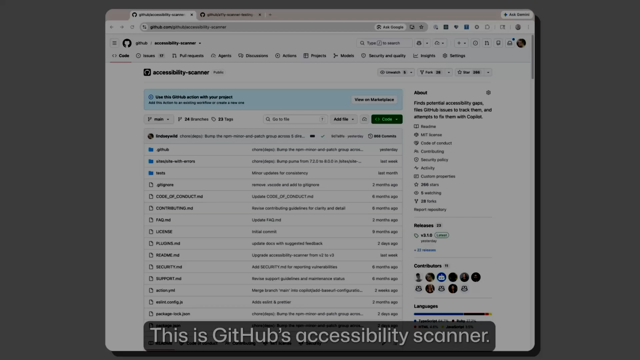Fork the repository with the Fork button
Viewport: 640px width, 360px height.
pyautogui.click(x=430, y=72)
